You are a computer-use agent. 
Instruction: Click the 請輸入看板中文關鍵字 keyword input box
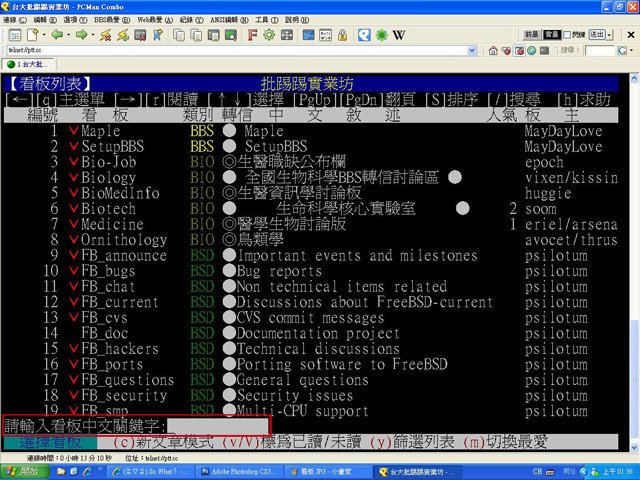point(218,427)
